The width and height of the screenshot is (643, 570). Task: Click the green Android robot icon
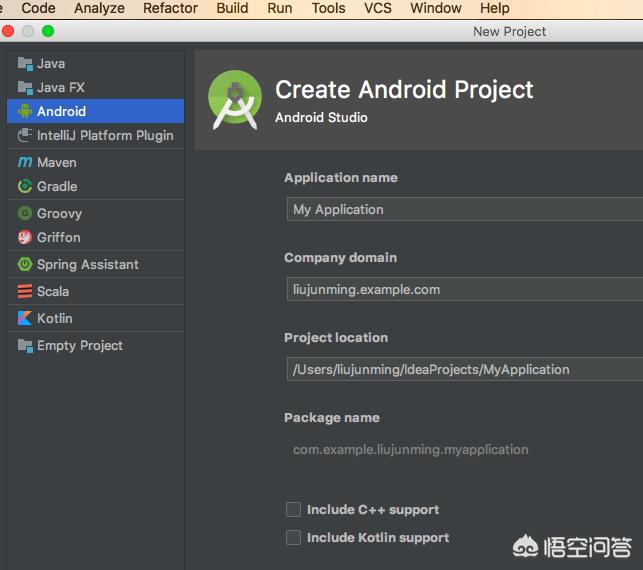tap(25, 111)
